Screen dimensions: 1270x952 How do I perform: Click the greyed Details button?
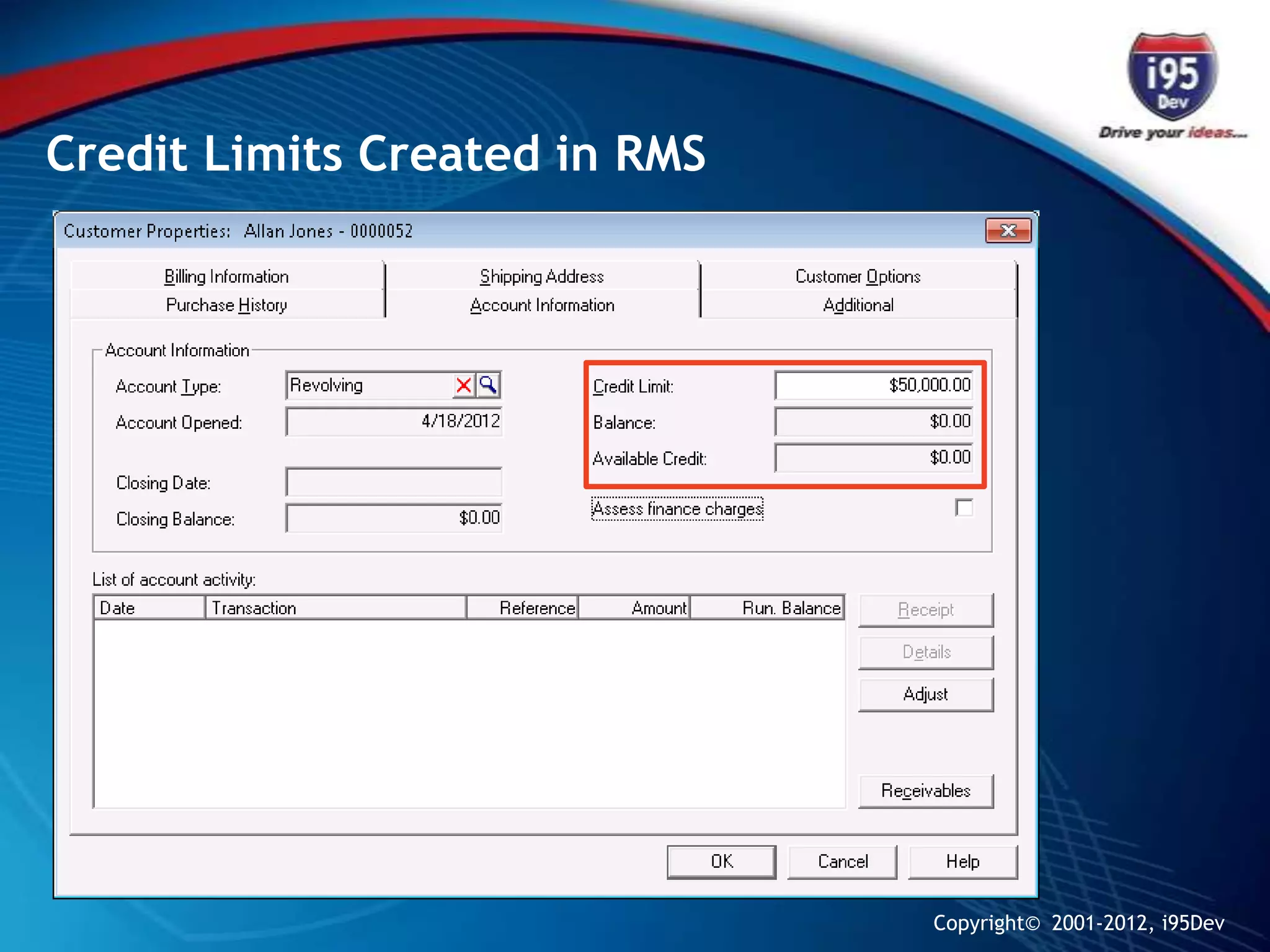click(x=926, y=652)
